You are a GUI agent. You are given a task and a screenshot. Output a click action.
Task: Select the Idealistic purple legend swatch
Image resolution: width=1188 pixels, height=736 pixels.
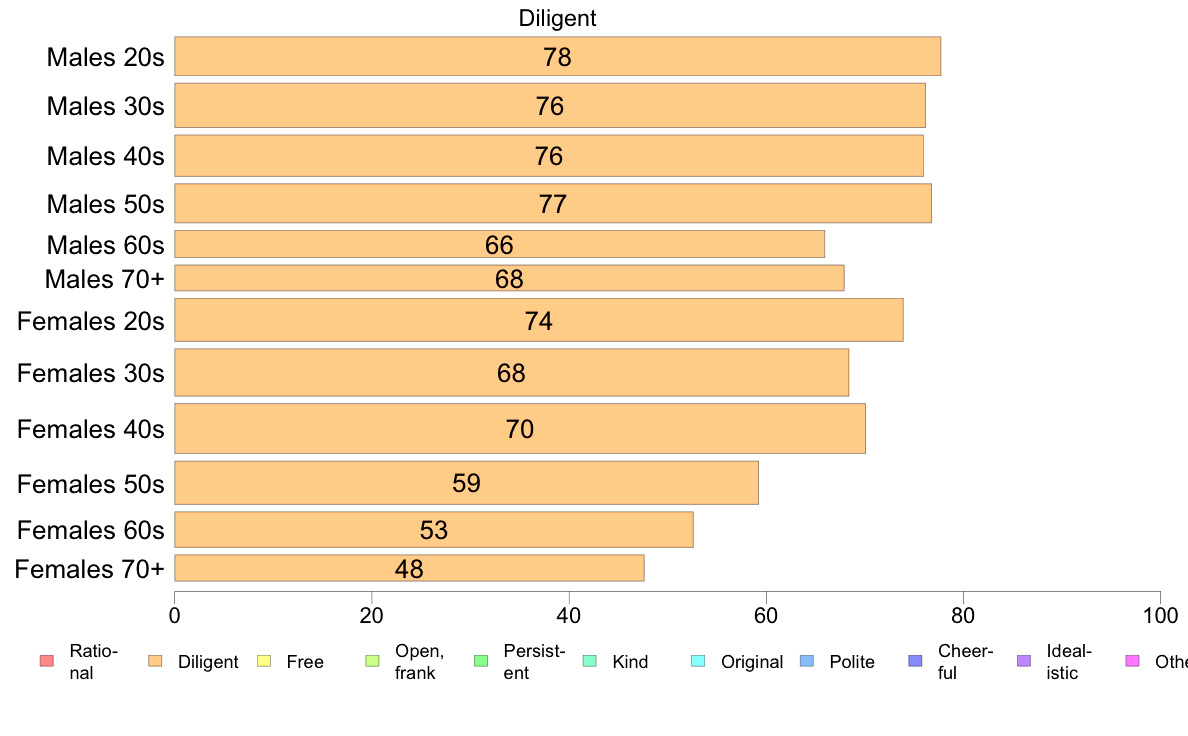pos(1024,661)
